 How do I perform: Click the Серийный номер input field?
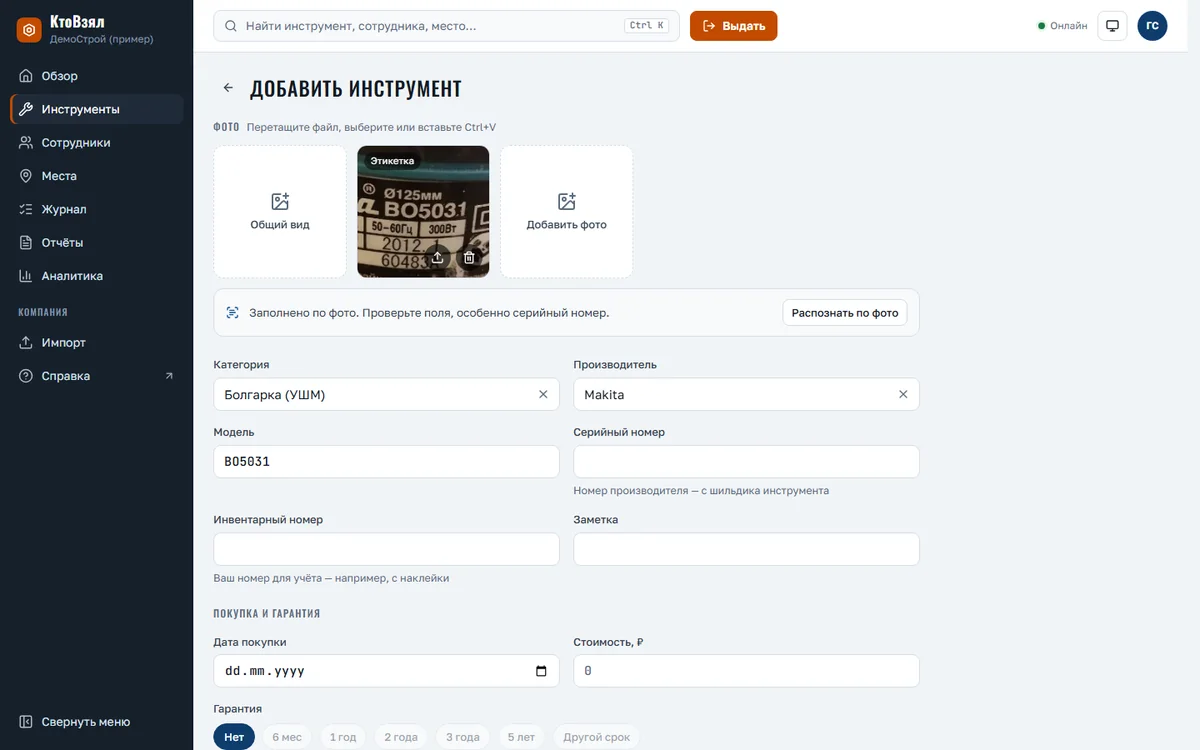pyautogui.click(x=746, y=462)
